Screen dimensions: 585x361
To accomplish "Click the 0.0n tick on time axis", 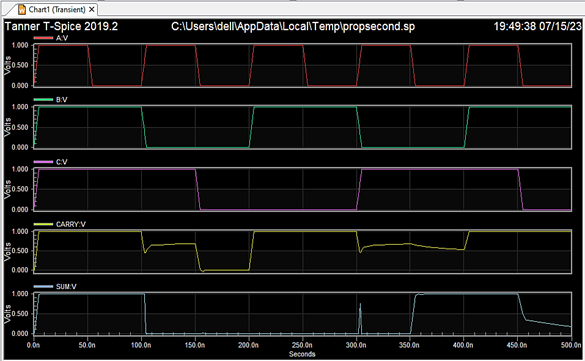I will coord(34,345).
